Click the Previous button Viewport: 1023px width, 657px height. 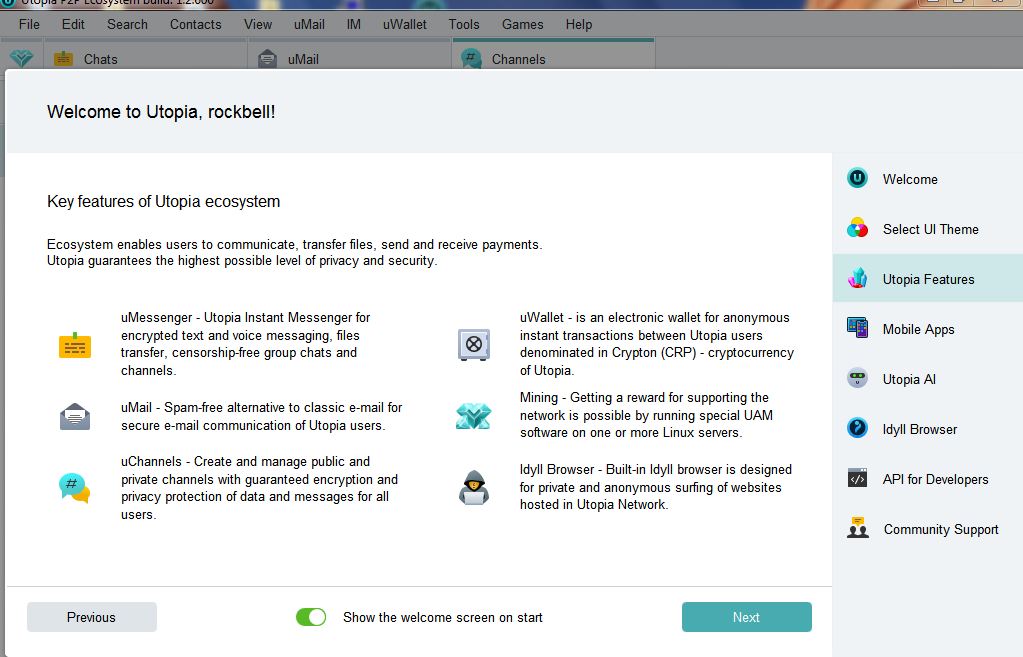91,617
